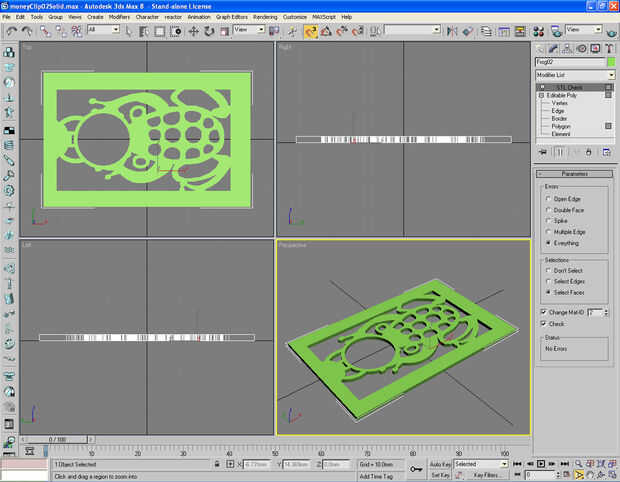This screenshot has width=620, height=482.
Task: Choose the Select Object arrow tool
Action: coord(129,31)
